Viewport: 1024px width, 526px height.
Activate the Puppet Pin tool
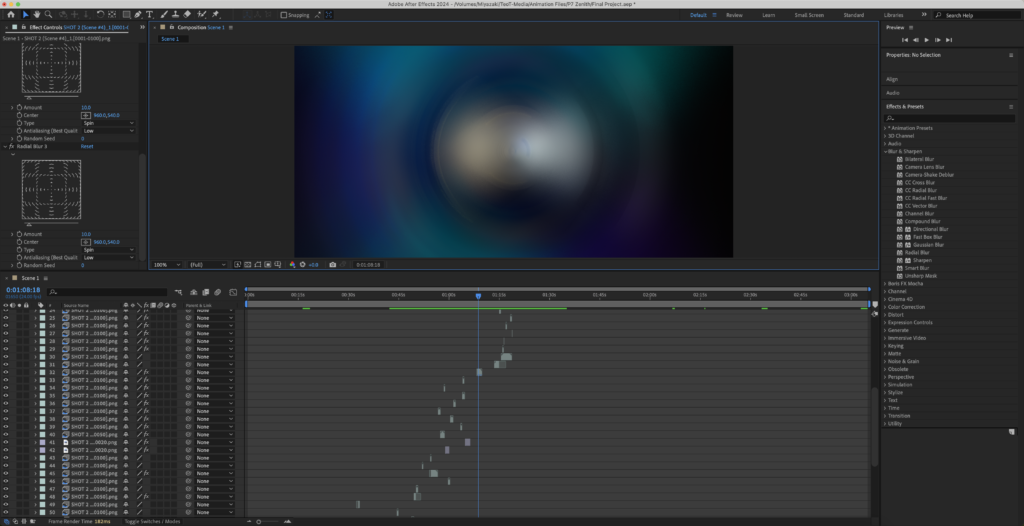tap(215, 15)
